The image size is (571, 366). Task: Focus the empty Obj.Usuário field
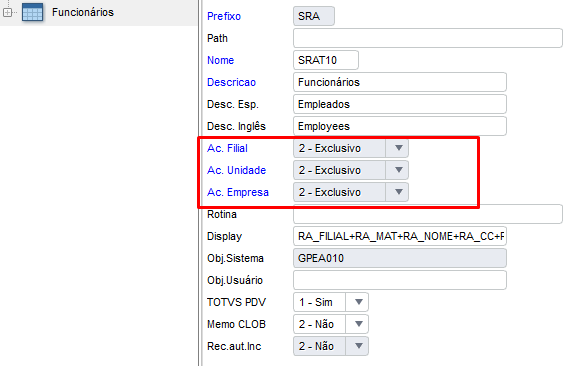coord(399,280)
